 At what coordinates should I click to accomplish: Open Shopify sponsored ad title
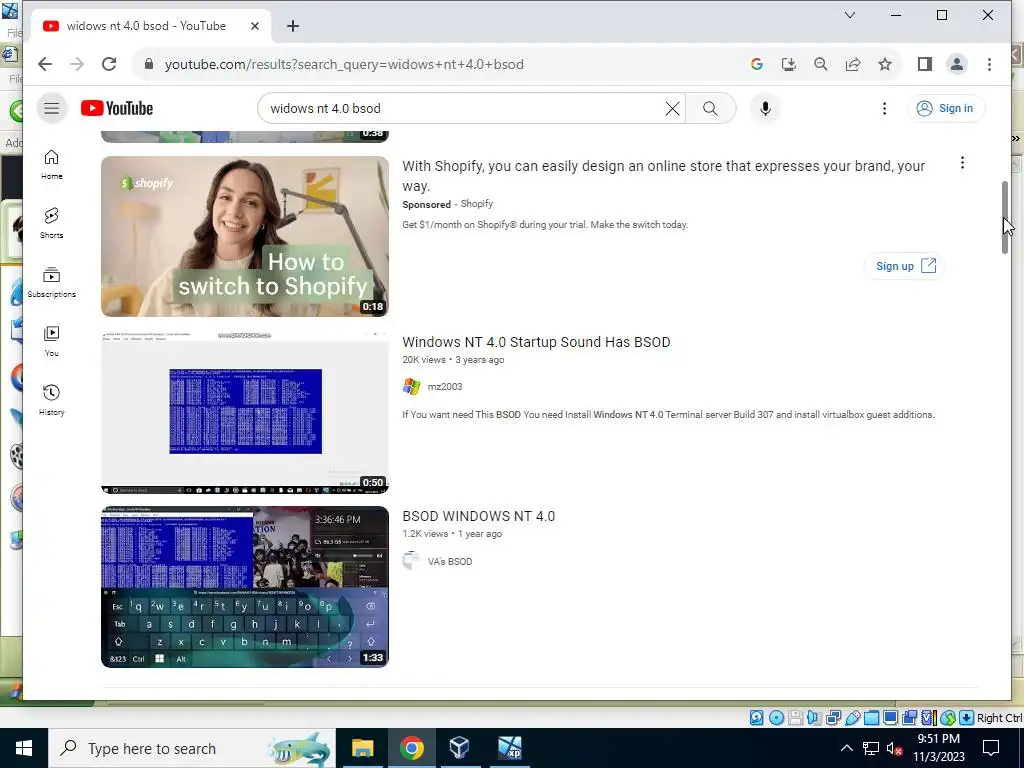[x=664, y=176]
